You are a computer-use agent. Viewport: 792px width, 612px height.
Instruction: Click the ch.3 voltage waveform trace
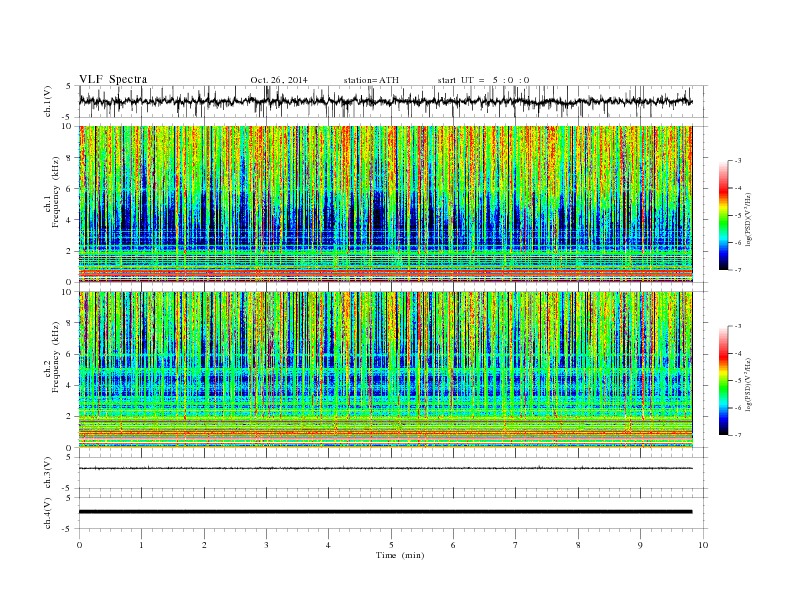386,469
